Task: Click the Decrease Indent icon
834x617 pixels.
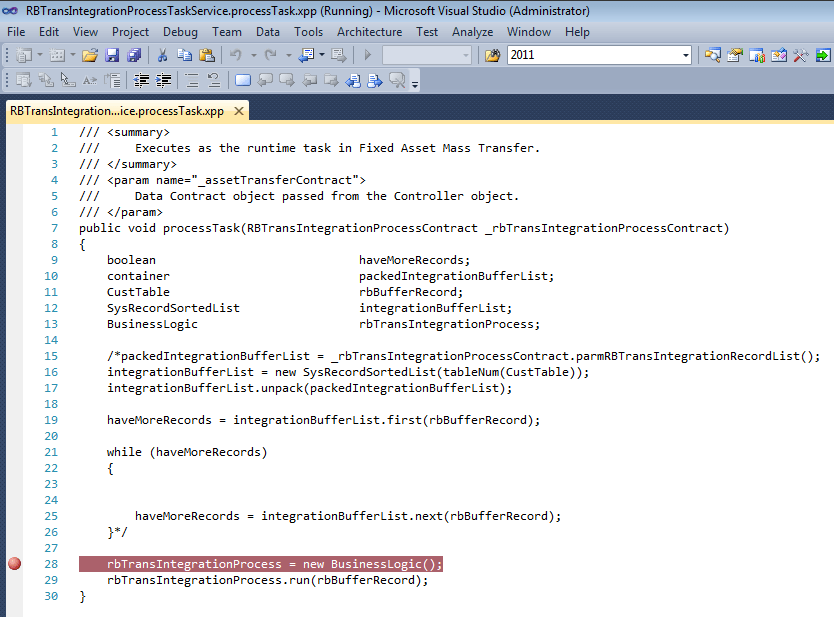Action: [141, 80]
